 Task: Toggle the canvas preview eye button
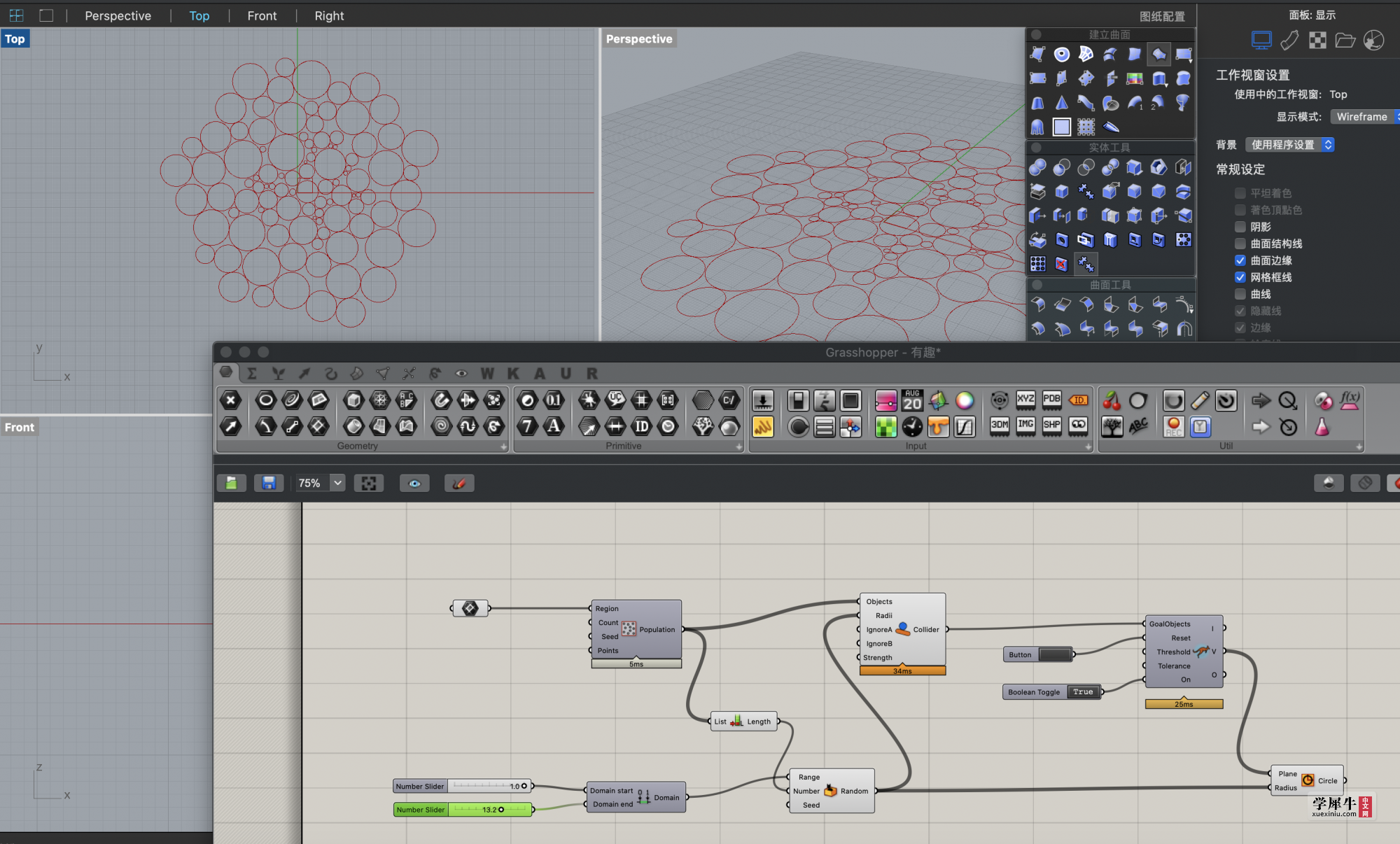(x=414, y=483)
